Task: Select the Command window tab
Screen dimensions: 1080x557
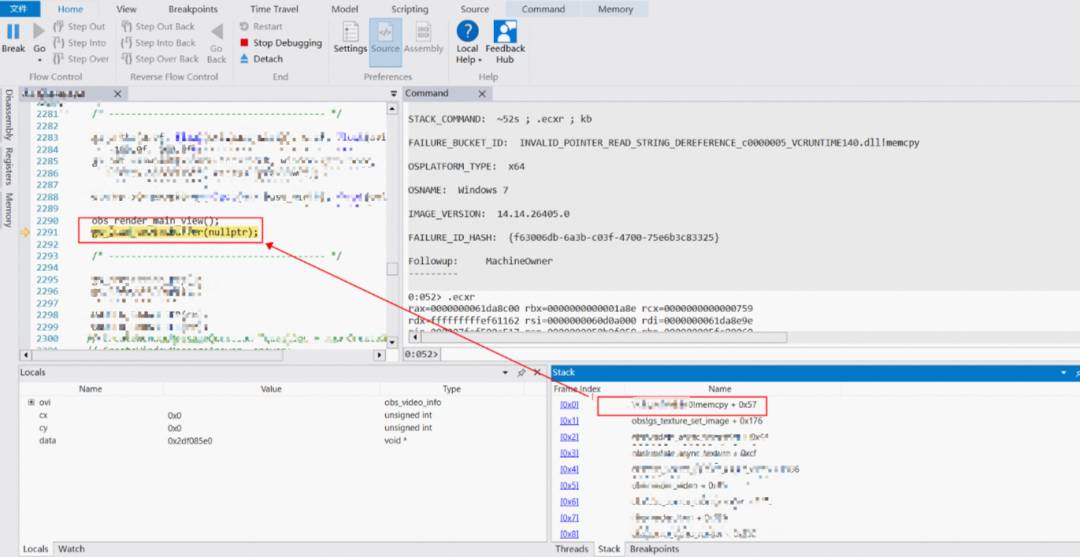Action: pyautogui.click(x=427, y=94)
